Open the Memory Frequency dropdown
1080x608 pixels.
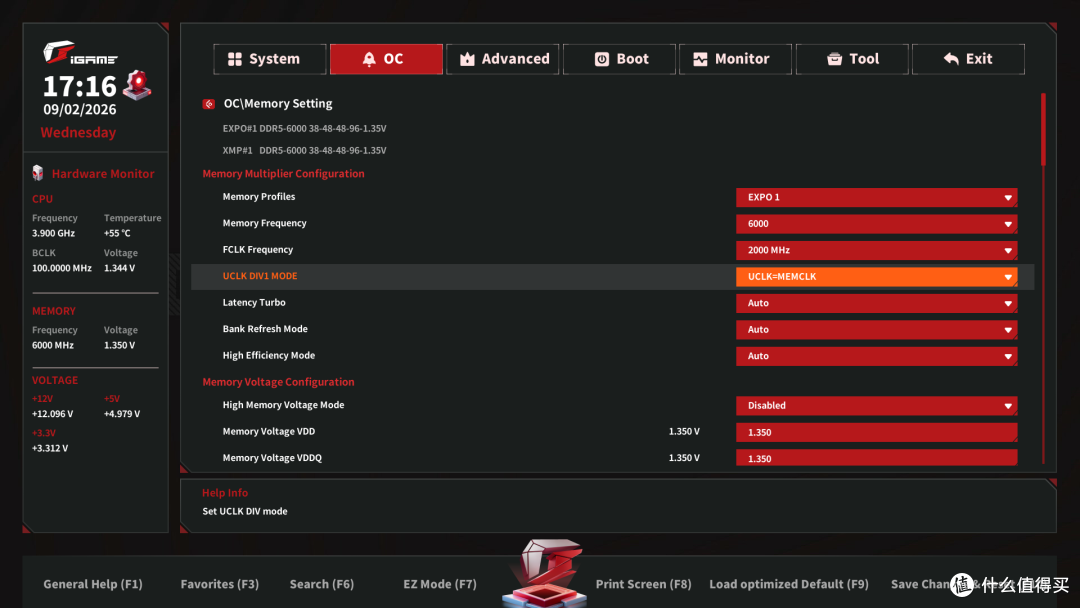876,224
